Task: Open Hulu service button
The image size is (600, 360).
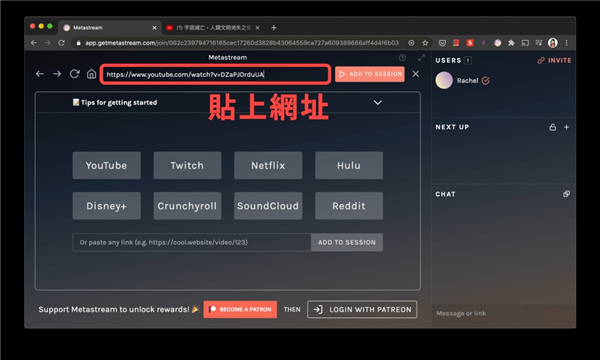Action: click(349, 165)
